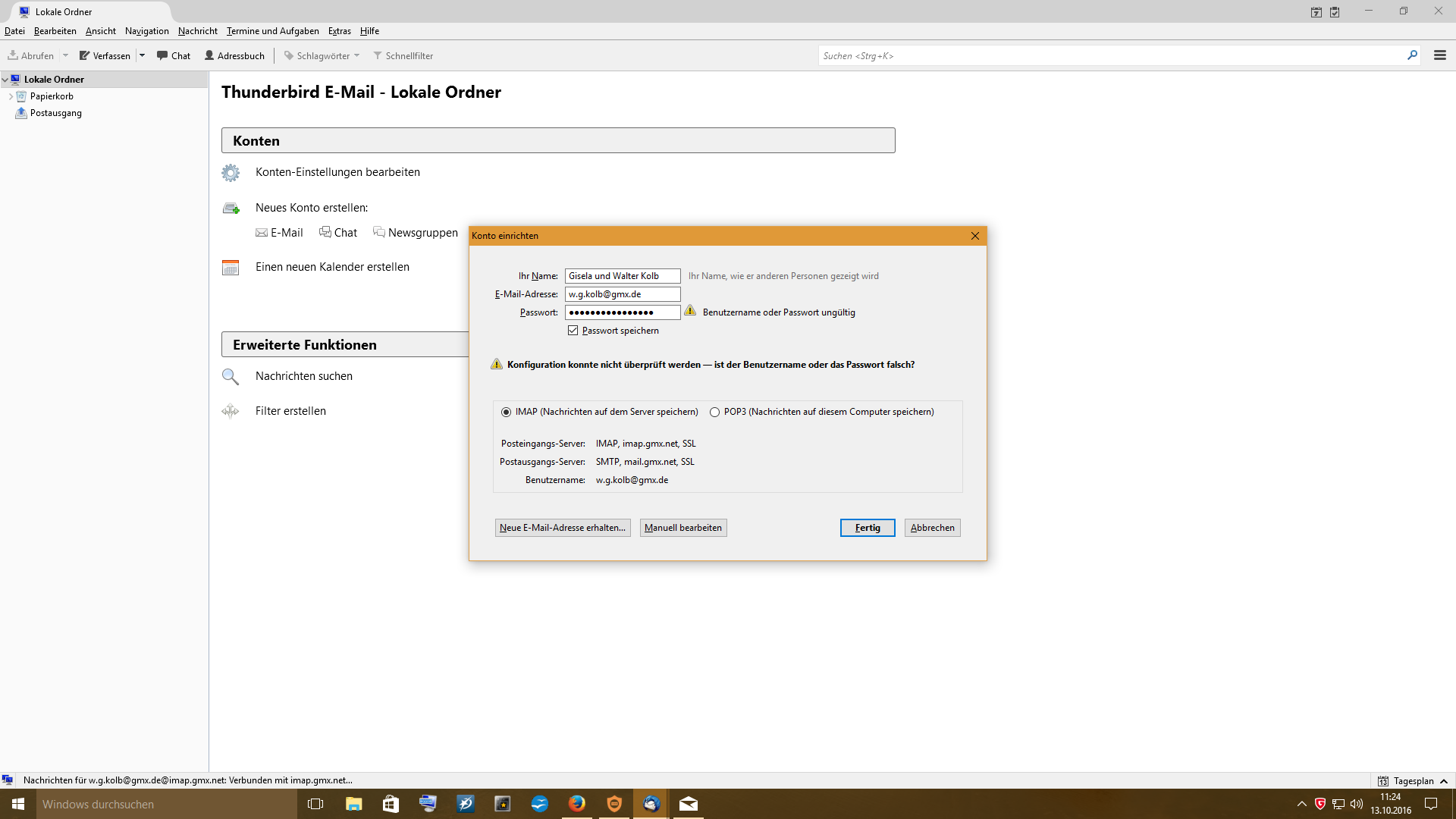Click the Fertig button
The height and width of the screenshot is (819, 1456).
(x=867, y=528)
